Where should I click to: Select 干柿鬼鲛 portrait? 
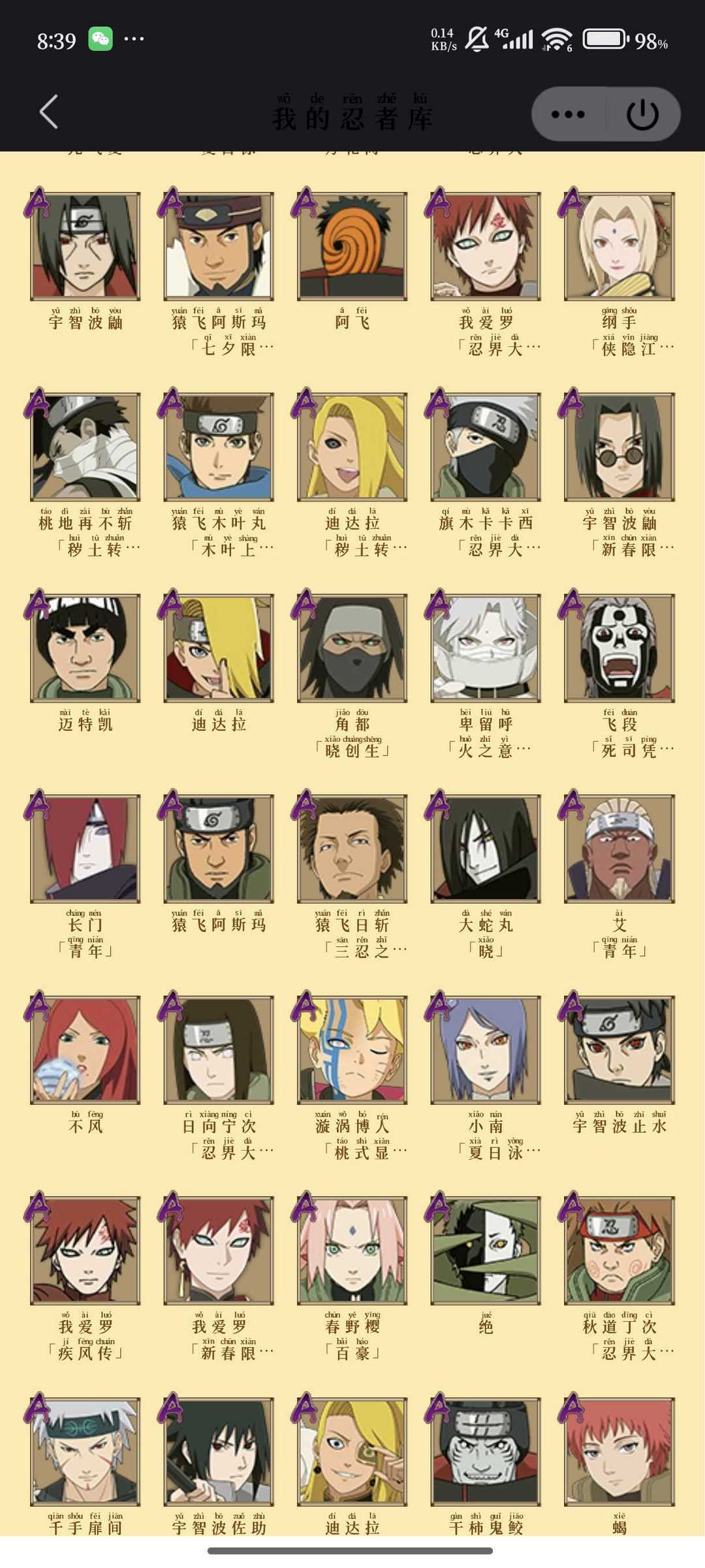point(486,1452)
